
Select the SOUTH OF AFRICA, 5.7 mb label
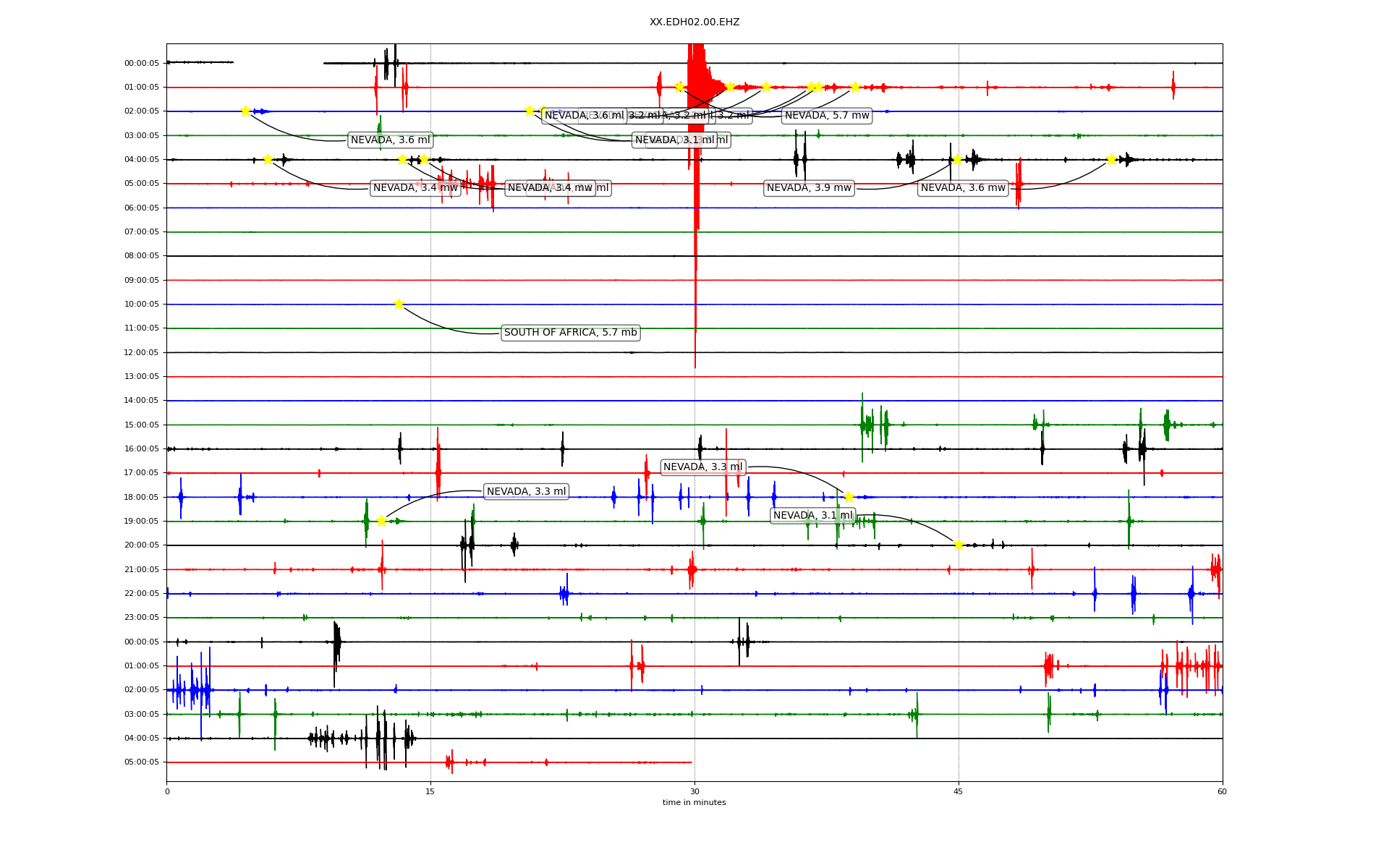pyautogui.click(x=570, y=333)
